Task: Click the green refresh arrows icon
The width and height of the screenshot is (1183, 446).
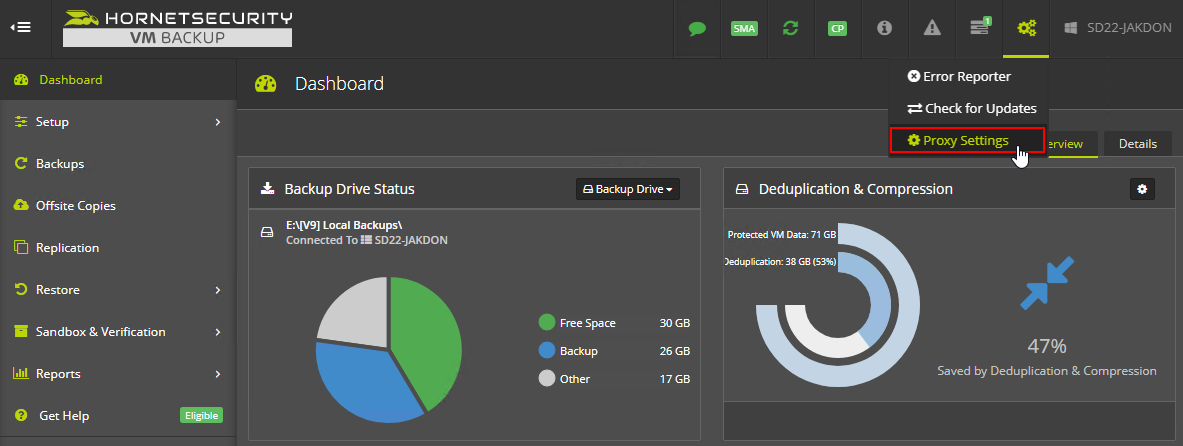Action: coord(791,29)
